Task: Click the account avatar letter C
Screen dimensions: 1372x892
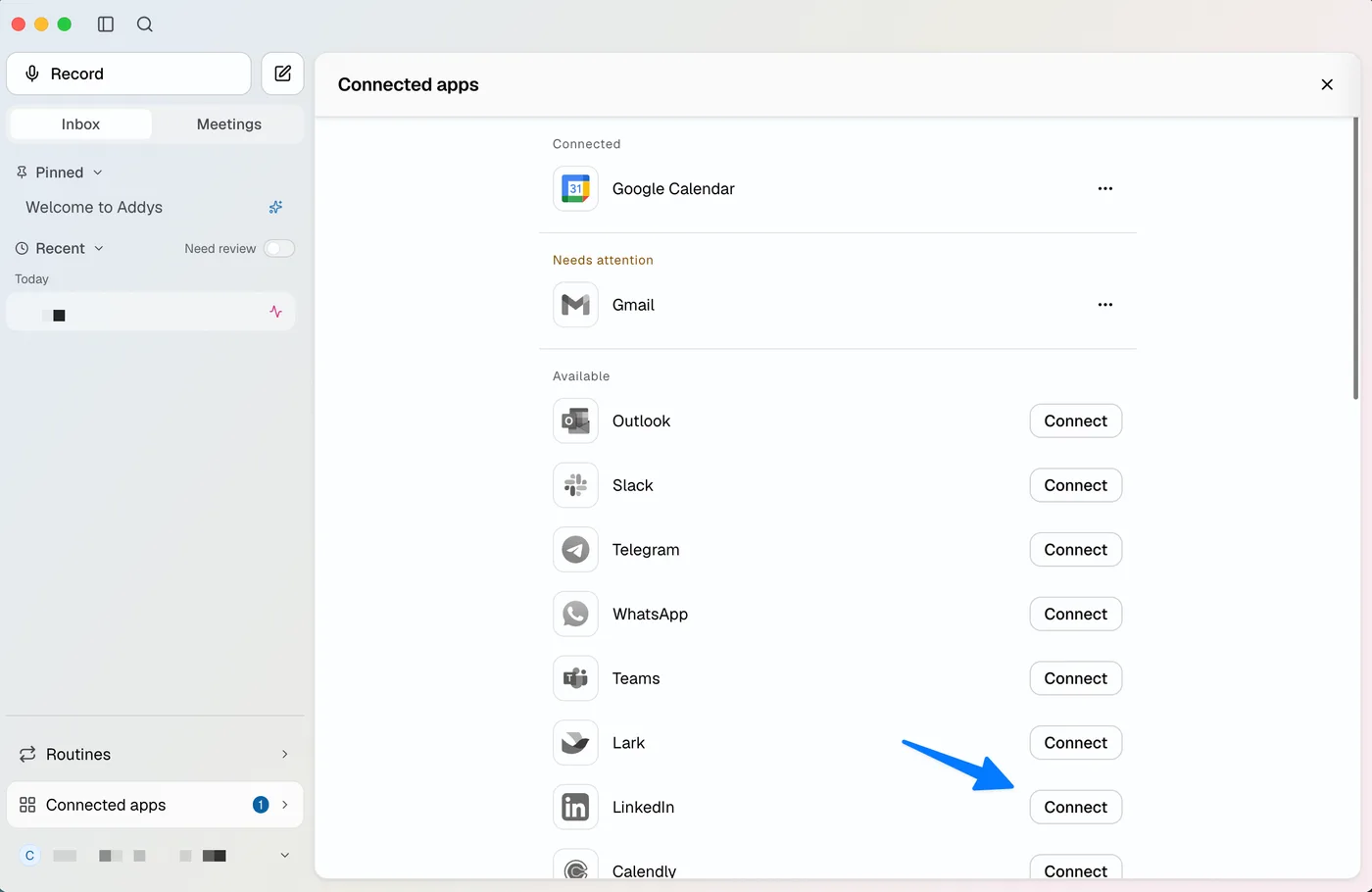Action: 29,856
